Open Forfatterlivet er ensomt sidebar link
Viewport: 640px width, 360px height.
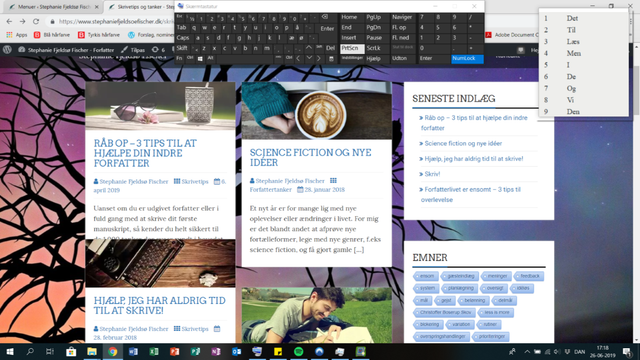(471, 195)
